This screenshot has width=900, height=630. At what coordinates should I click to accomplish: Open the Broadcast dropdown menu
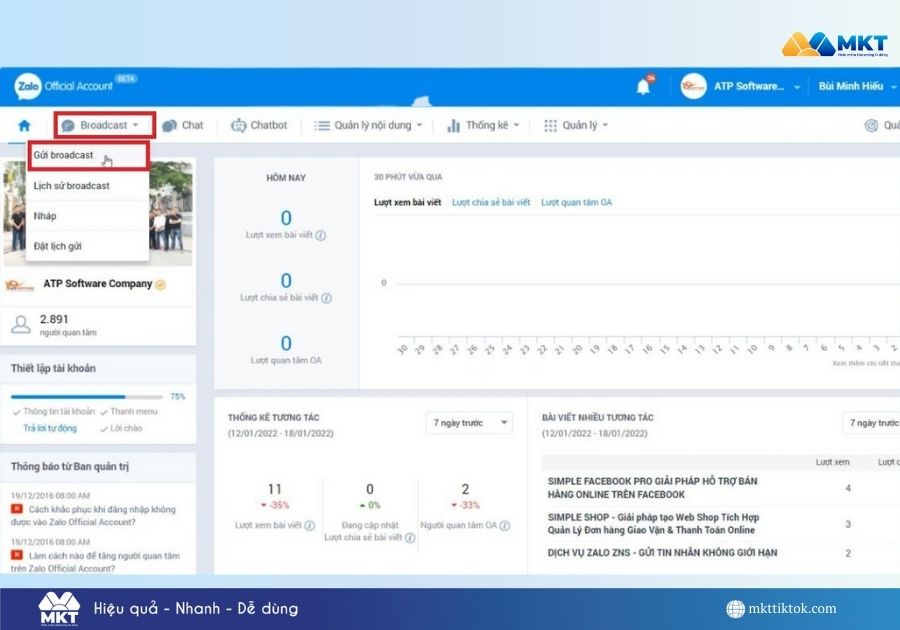coord(104,125)
